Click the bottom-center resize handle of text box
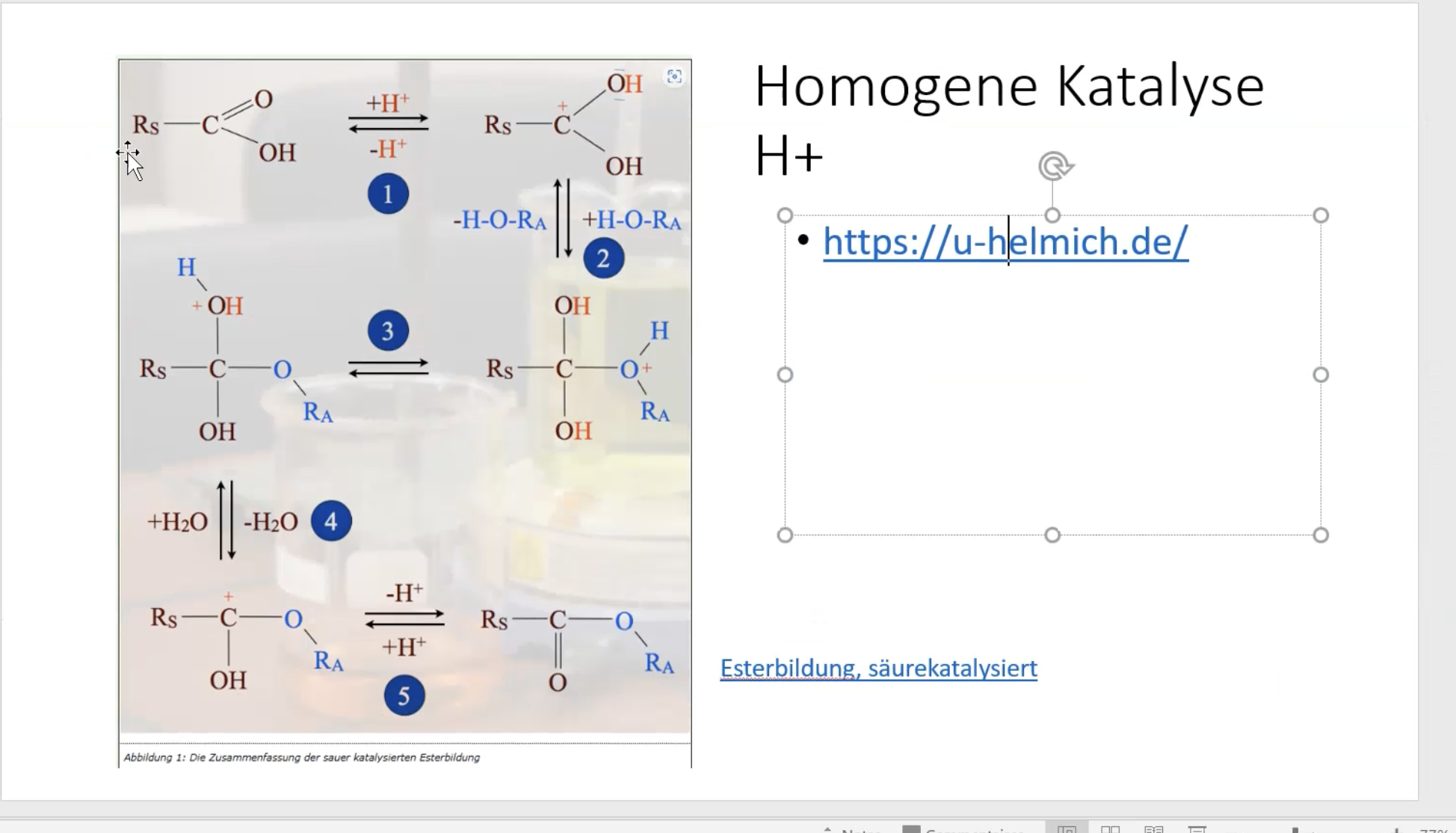Screen dimensions: 1456x833 [x=1052, y=535]
